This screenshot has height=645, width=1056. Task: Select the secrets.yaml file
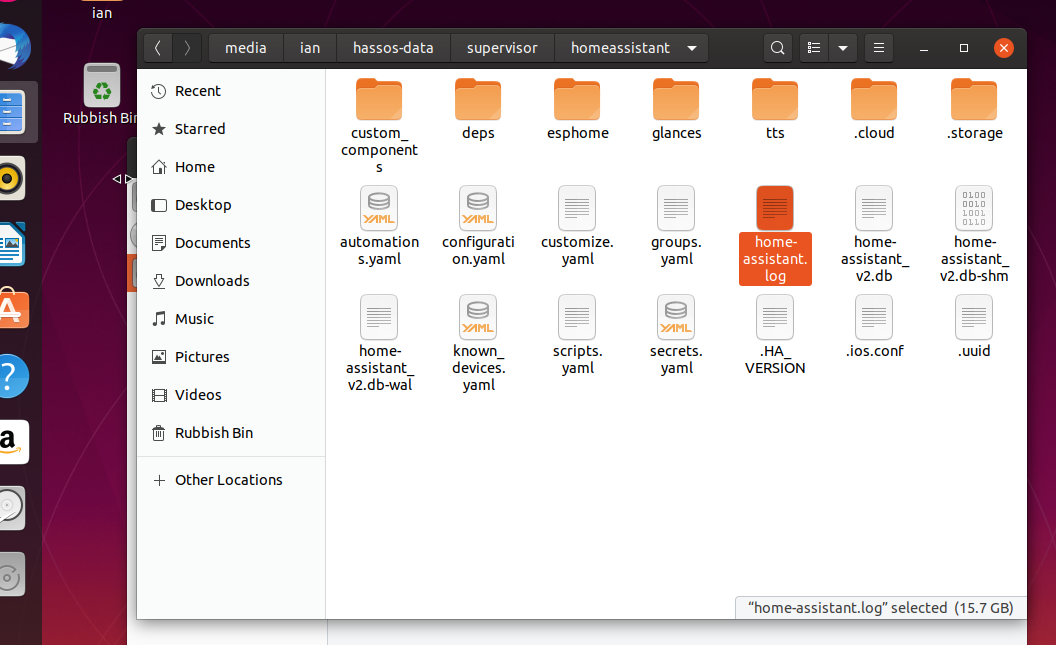coord(676,318)
